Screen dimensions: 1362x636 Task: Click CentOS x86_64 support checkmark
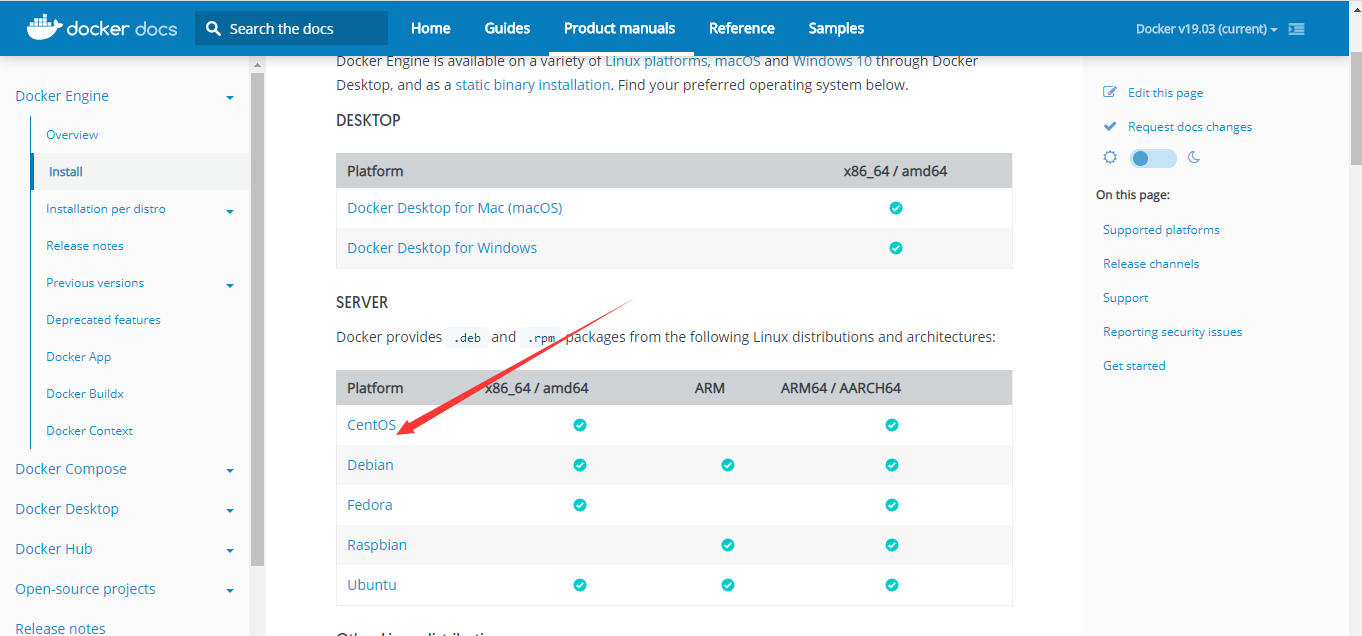579,425
